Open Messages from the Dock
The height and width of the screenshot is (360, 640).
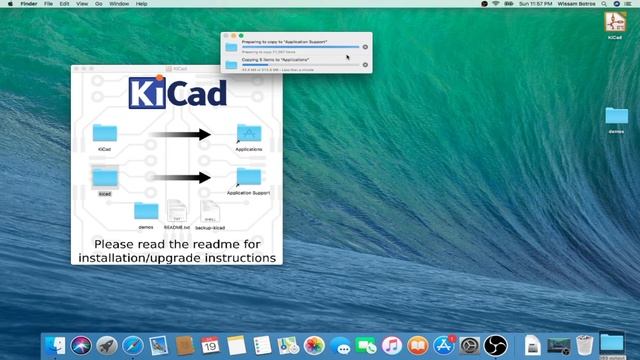(x=340, y=346)
